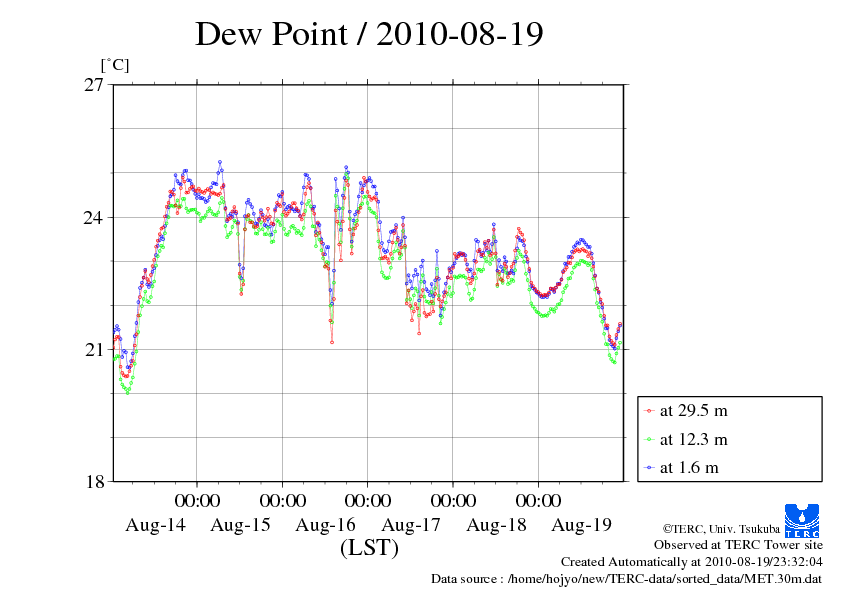Click the y-axis value 24
Screen dimensions: 842x595
pyautogui.click(x=94, y=217)
